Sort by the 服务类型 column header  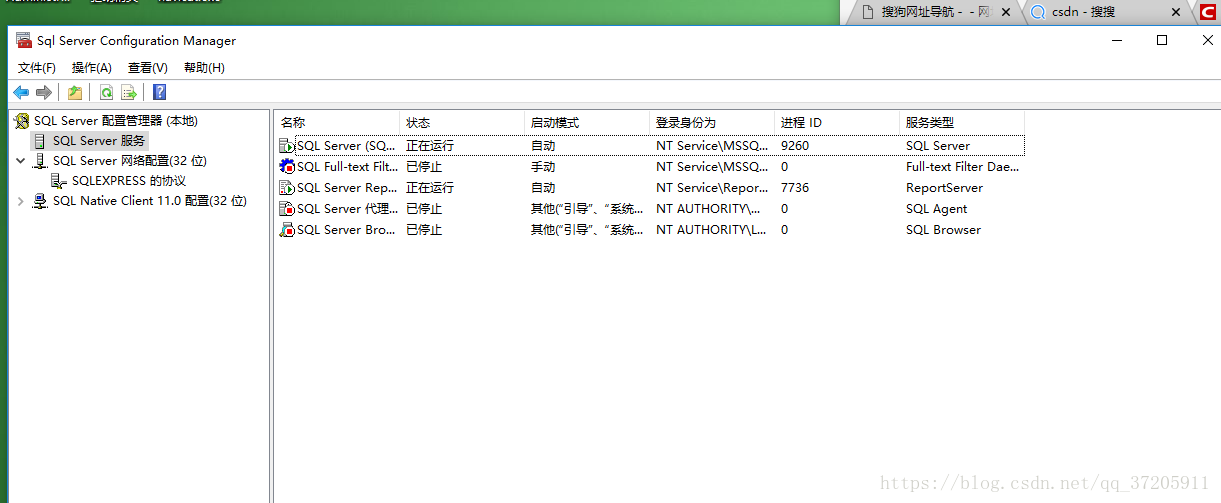click(x=961, y=122)
